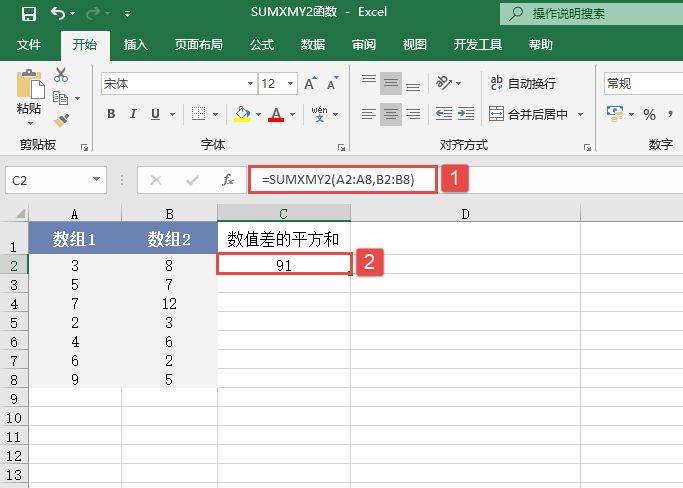Switch to the 数据 ribbon tab
Screen dimensions: 683x488
[x=313, y=44]
